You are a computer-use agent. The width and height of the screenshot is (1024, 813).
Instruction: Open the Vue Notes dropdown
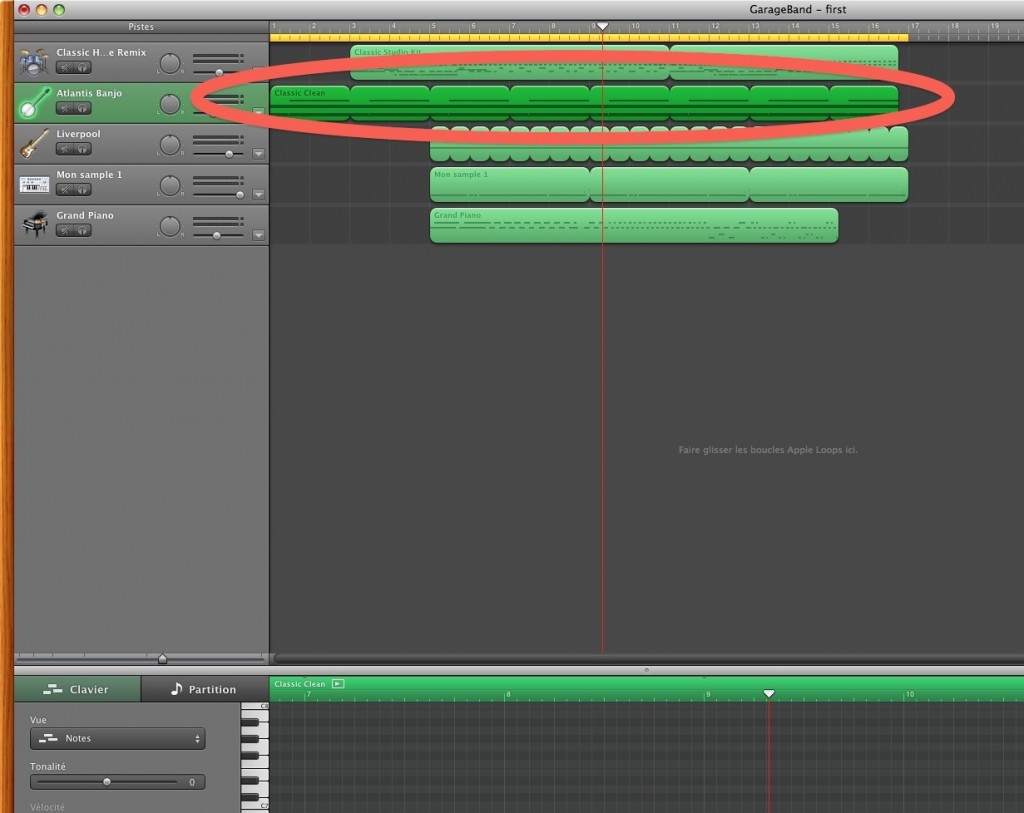[118, 739]
